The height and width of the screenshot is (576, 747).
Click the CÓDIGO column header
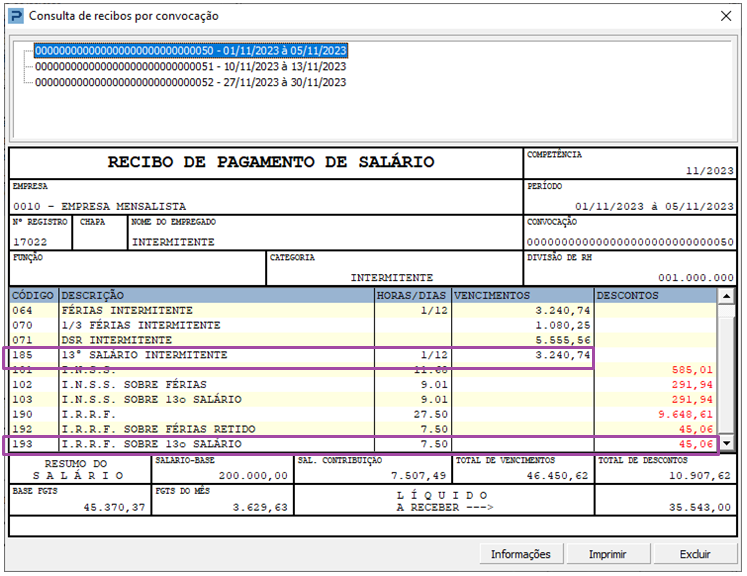[x=33, y=295]
